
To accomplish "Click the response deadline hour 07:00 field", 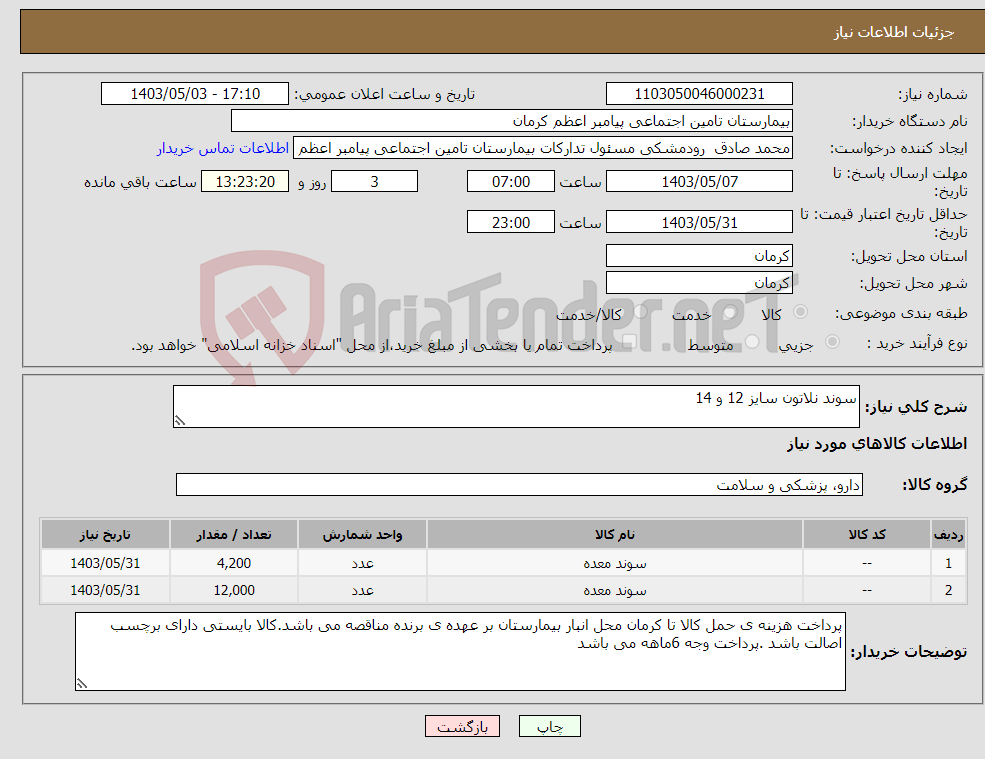I will [x=511, y=182].
